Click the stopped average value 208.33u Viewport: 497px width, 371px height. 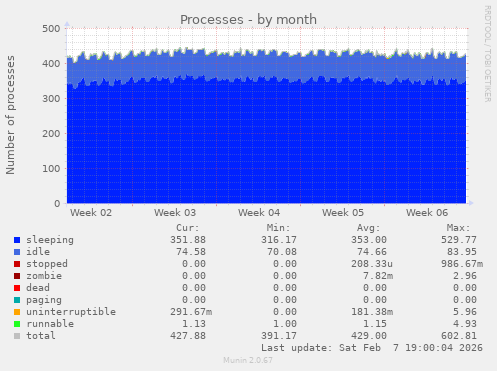[372, 264]
